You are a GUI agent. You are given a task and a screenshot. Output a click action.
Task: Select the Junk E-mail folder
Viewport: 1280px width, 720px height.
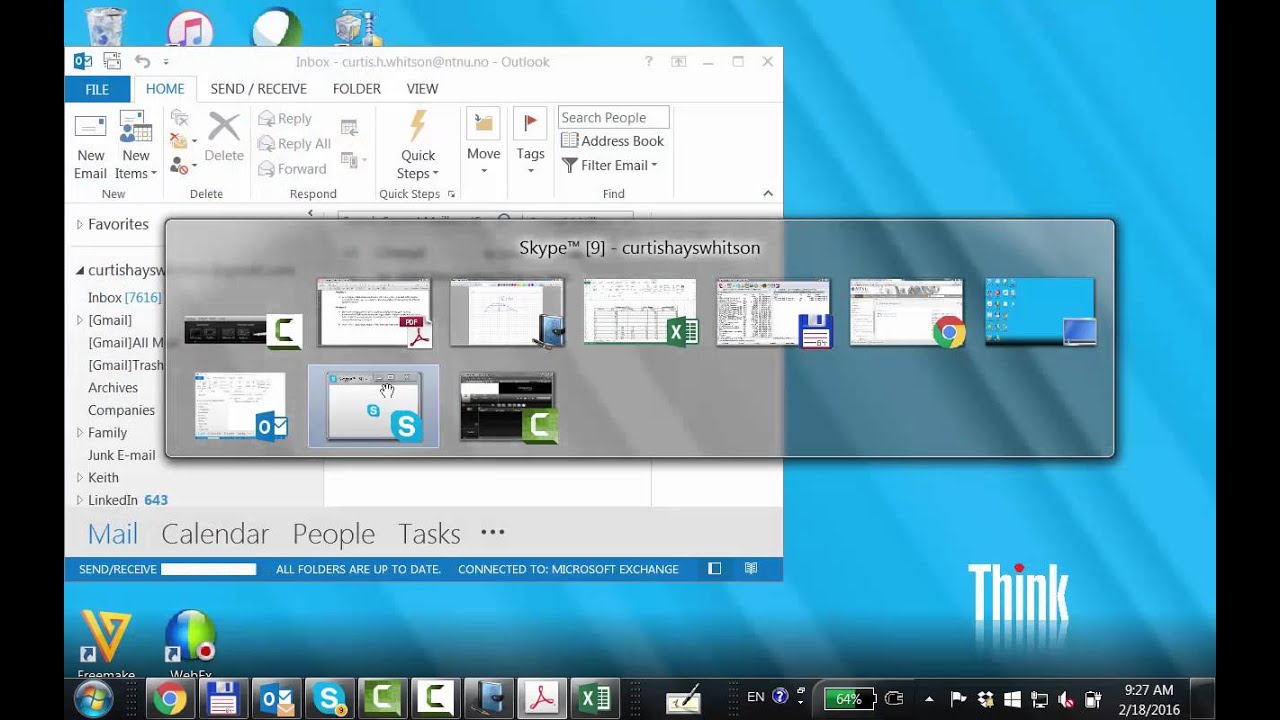[121, 455]
